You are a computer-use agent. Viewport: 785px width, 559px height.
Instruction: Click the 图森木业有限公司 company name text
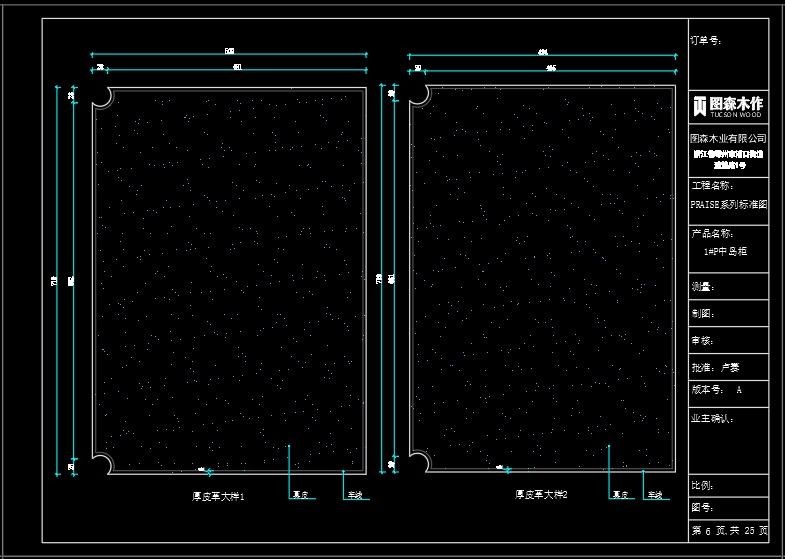coord(728,138)
